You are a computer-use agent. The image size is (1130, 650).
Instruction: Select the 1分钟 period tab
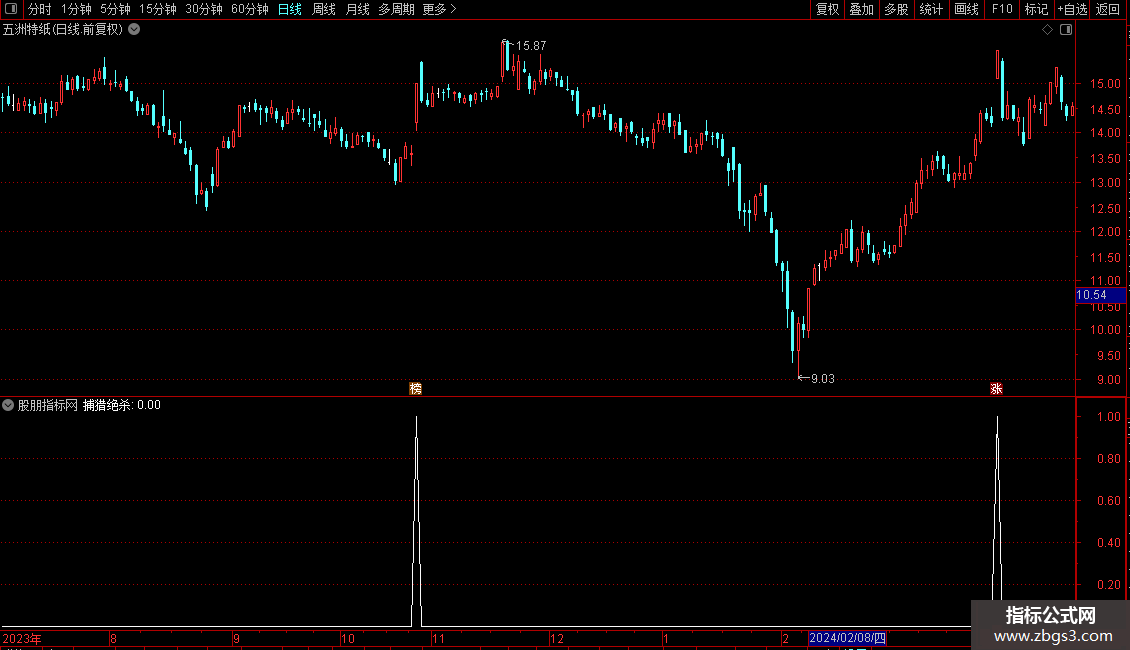[76, 9]
